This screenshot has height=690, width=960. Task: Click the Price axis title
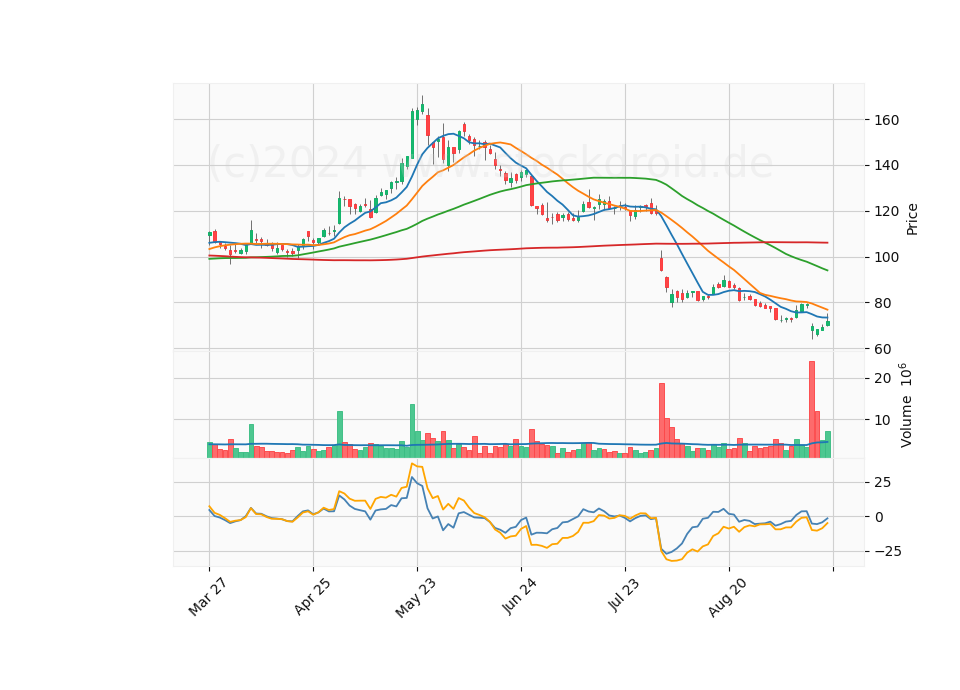pos(912,219)
